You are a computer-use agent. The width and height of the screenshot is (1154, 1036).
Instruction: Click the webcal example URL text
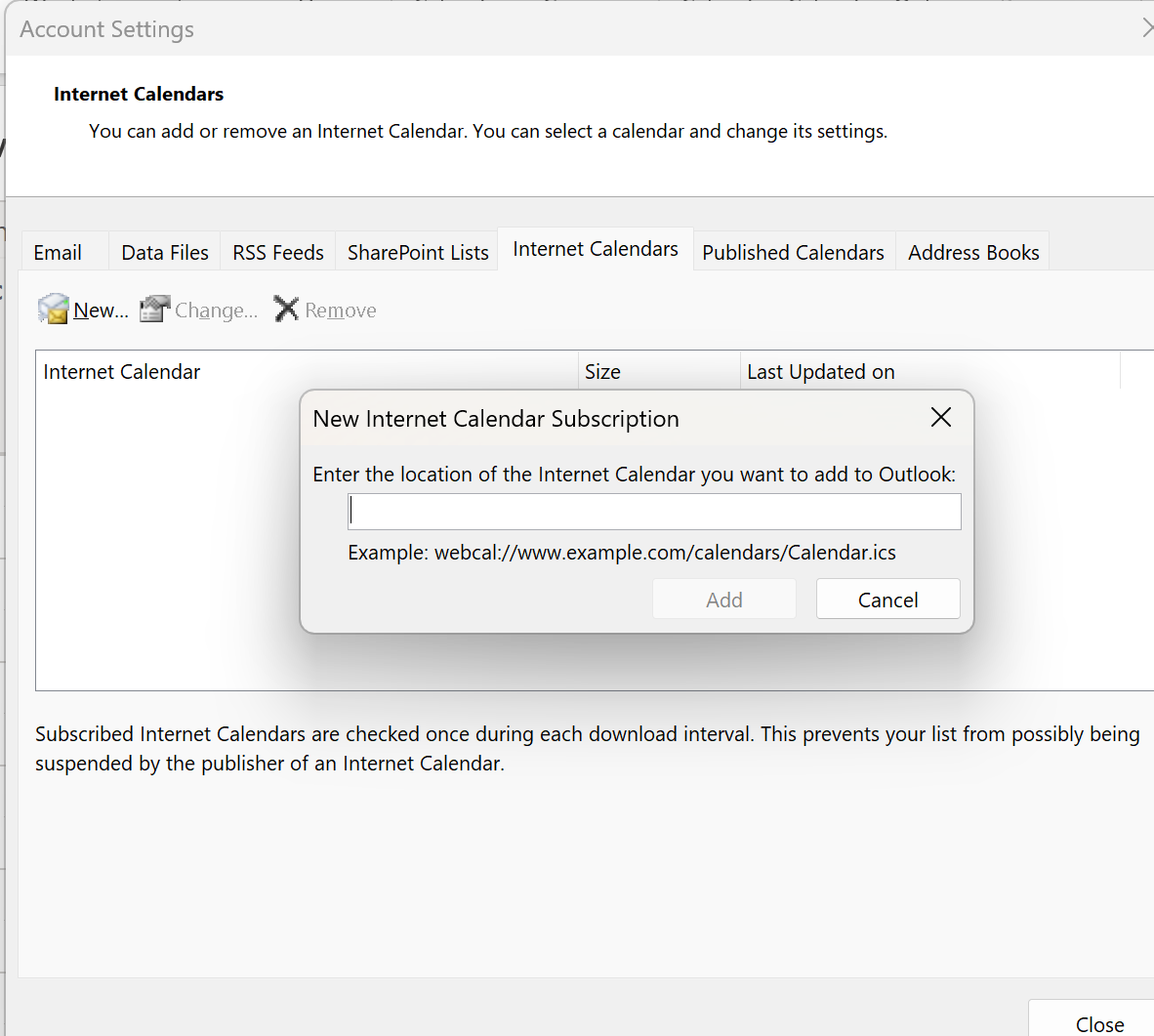pyautogui.click(x=665, y=553)
